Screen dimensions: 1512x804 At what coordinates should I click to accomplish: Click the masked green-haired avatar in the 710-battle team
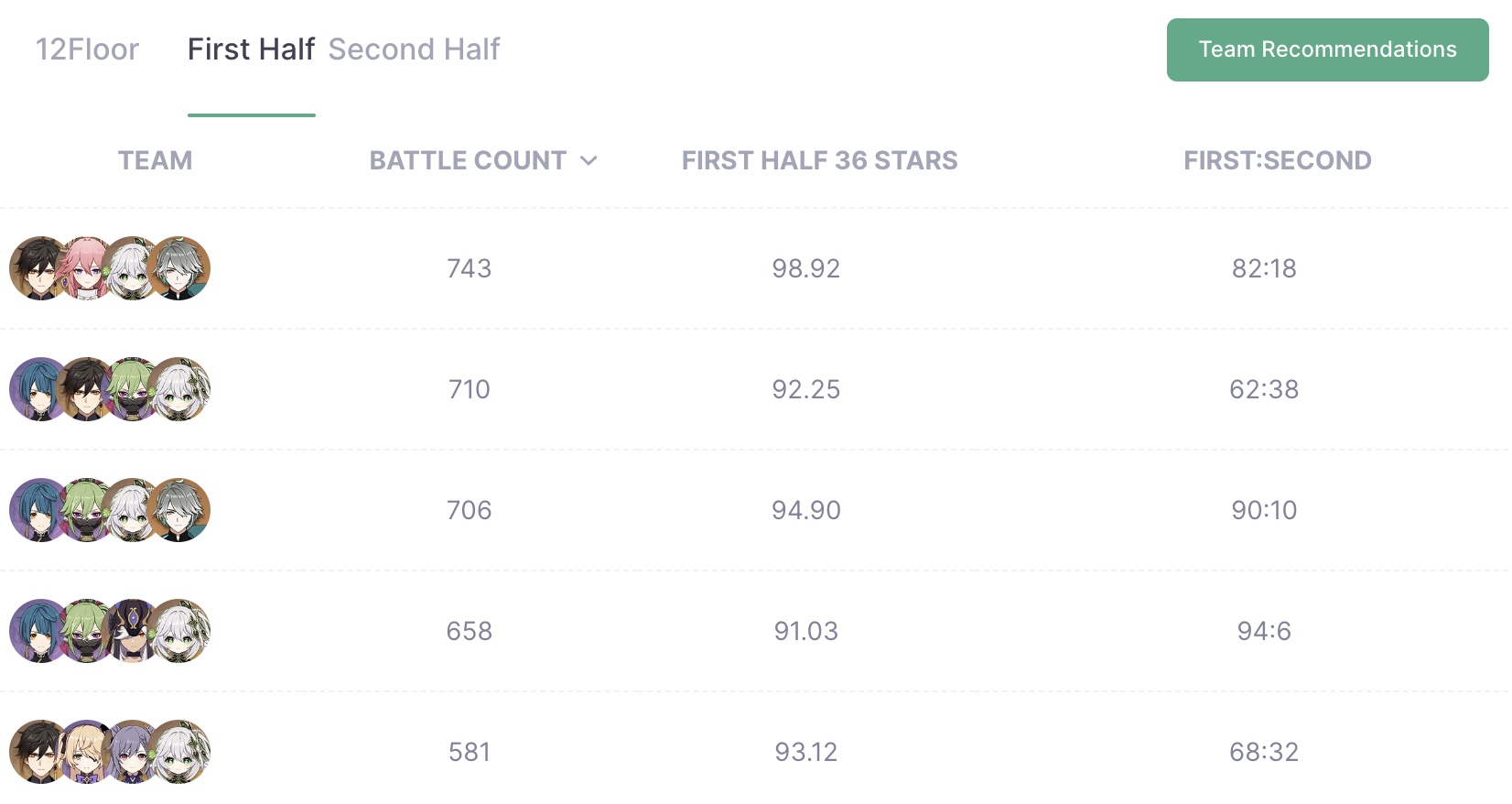(133, 389)
